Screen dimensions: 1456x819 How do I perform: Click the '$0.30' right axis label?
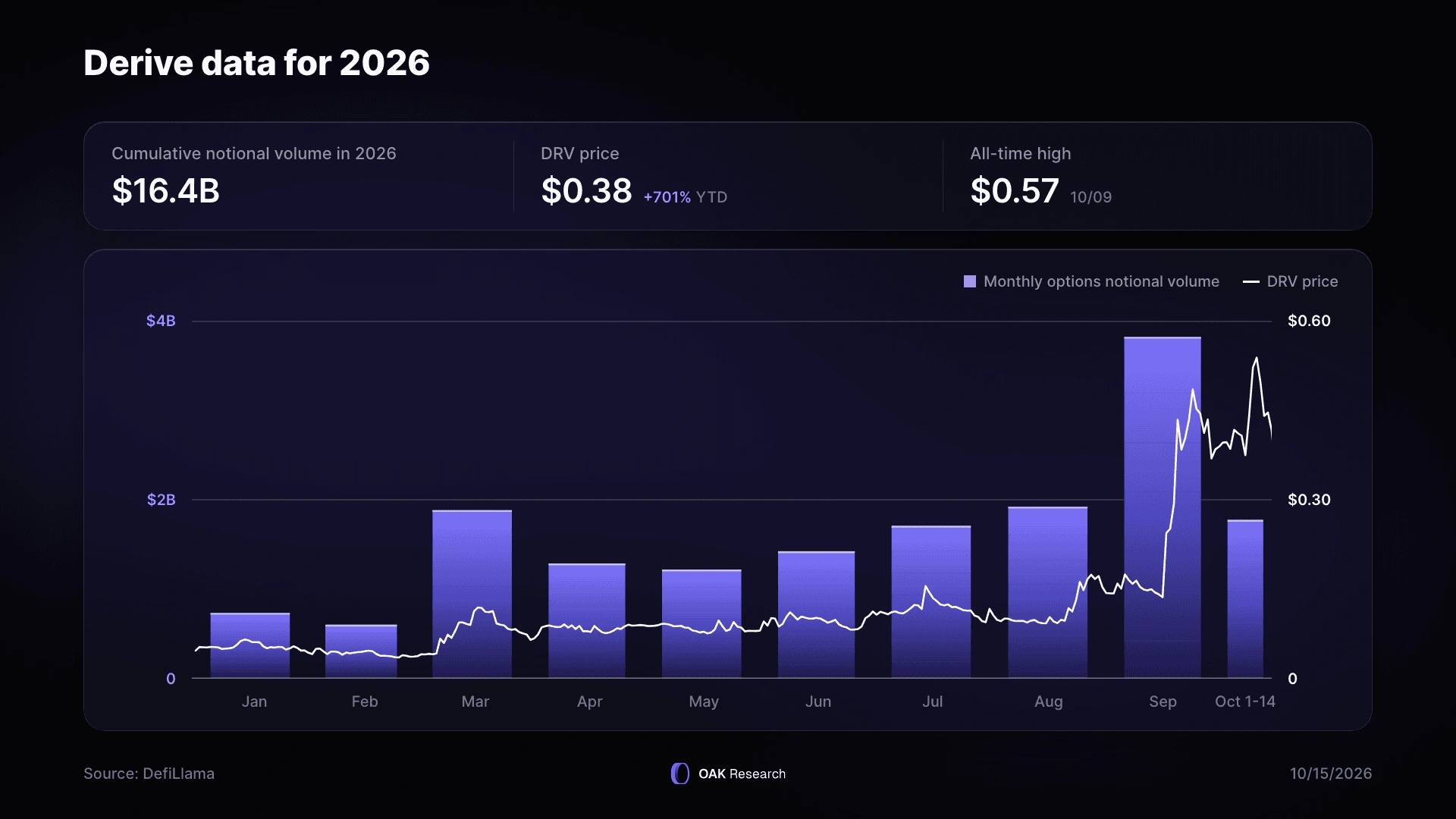click(1309, 500)
